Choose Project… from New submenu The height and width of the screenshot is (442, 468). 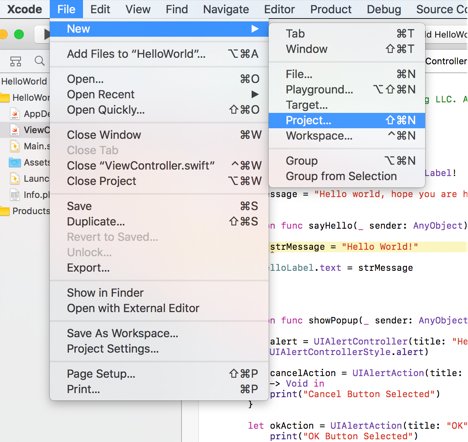tap(347, 120)
